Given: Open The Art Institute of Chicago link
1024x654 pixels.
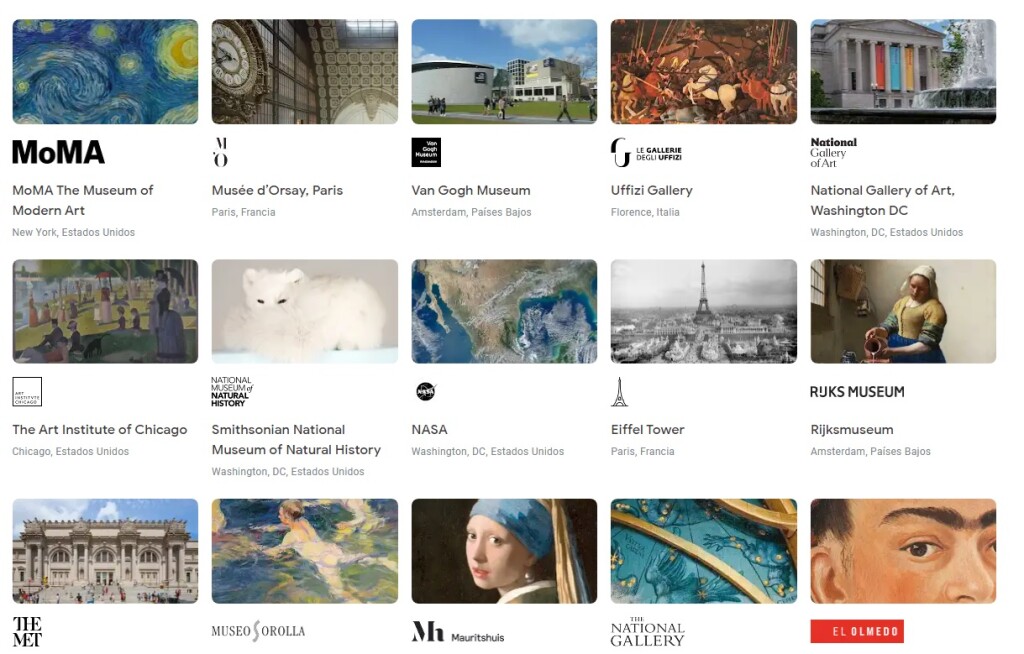Looking at the screenshot, I should [x=100, y=429].
